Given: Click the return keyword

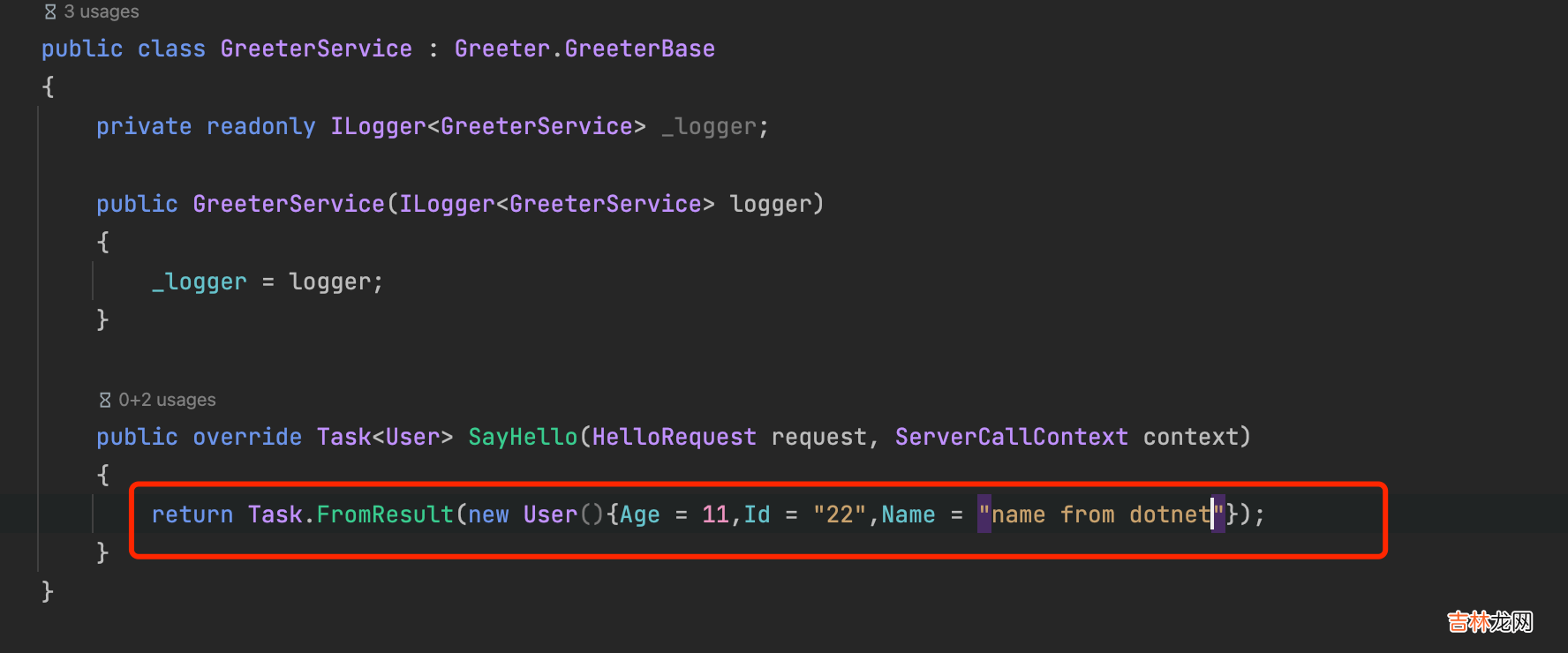Looking at the screenshot, I should 192,514.
